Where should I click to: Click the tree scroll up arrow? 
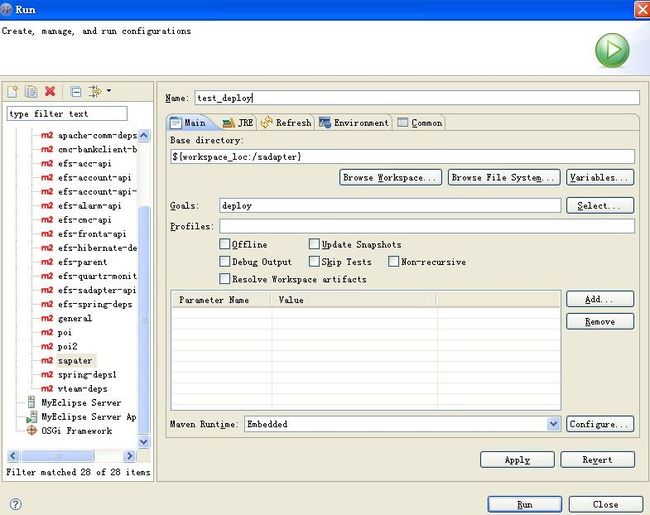(144, 135)
